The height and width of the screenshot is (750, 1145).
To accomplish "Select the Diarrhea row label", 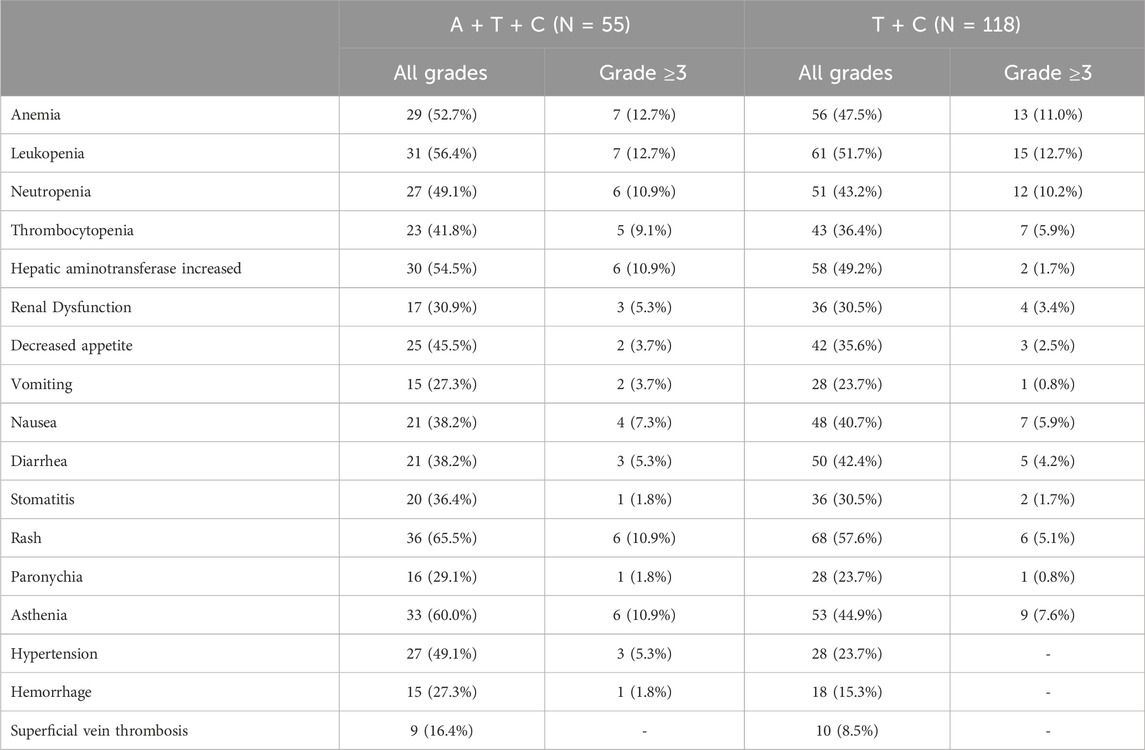I will (39, 462).
